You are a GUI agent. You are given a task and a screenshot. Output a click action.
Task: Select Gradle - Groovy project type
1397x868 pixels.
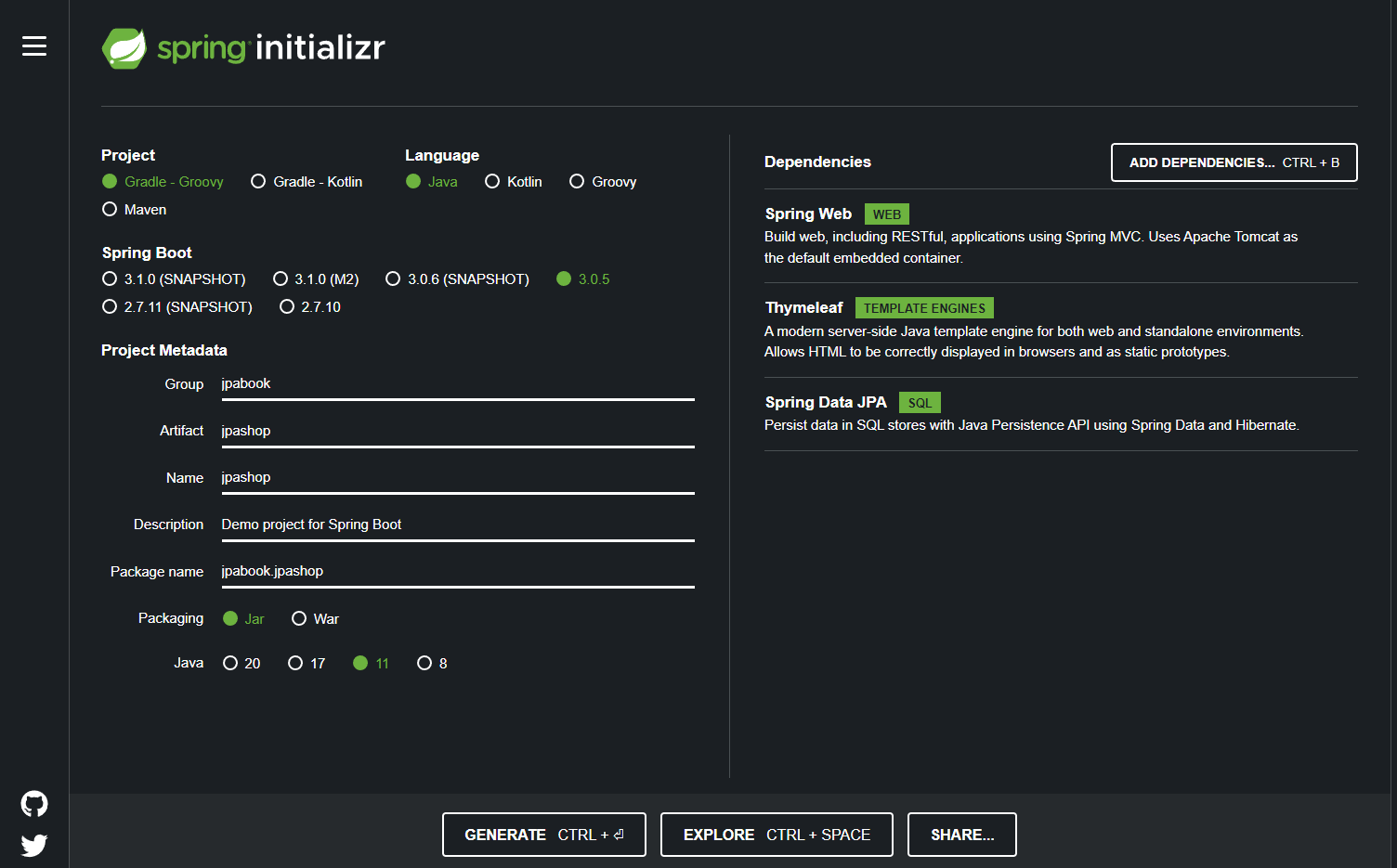pyautogui.click(x=163, y=182)
